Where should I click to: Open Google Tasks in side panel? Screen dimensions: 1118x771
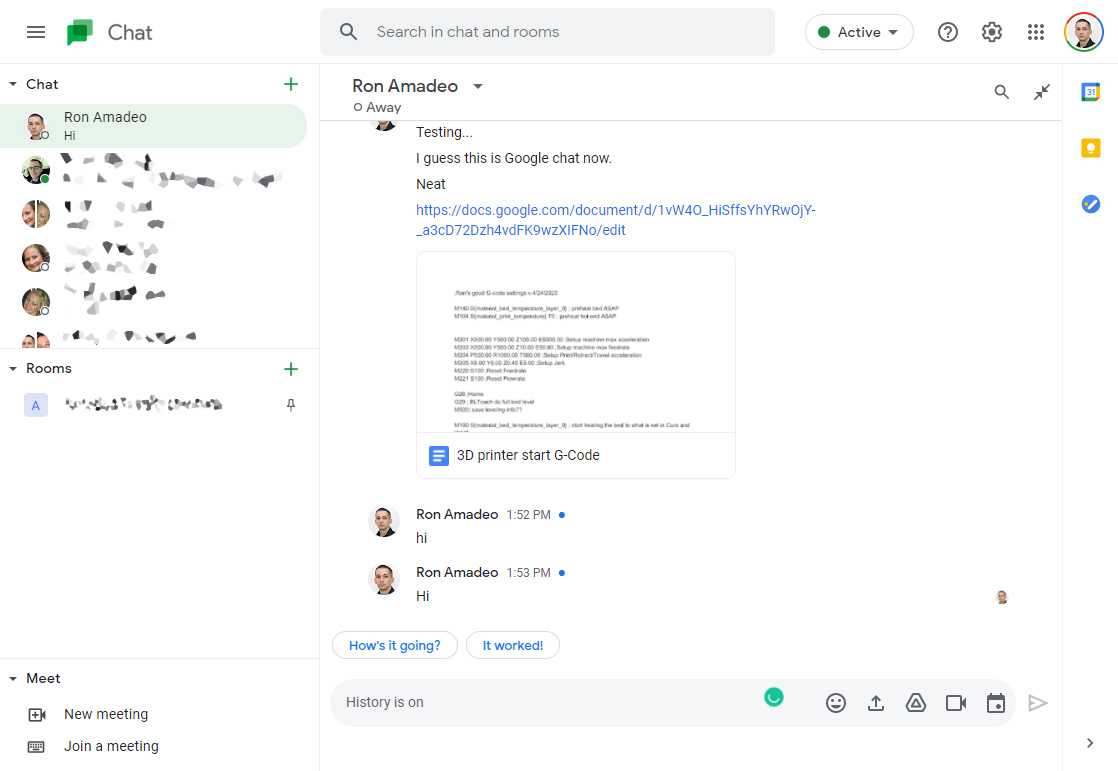[1091, 204]
